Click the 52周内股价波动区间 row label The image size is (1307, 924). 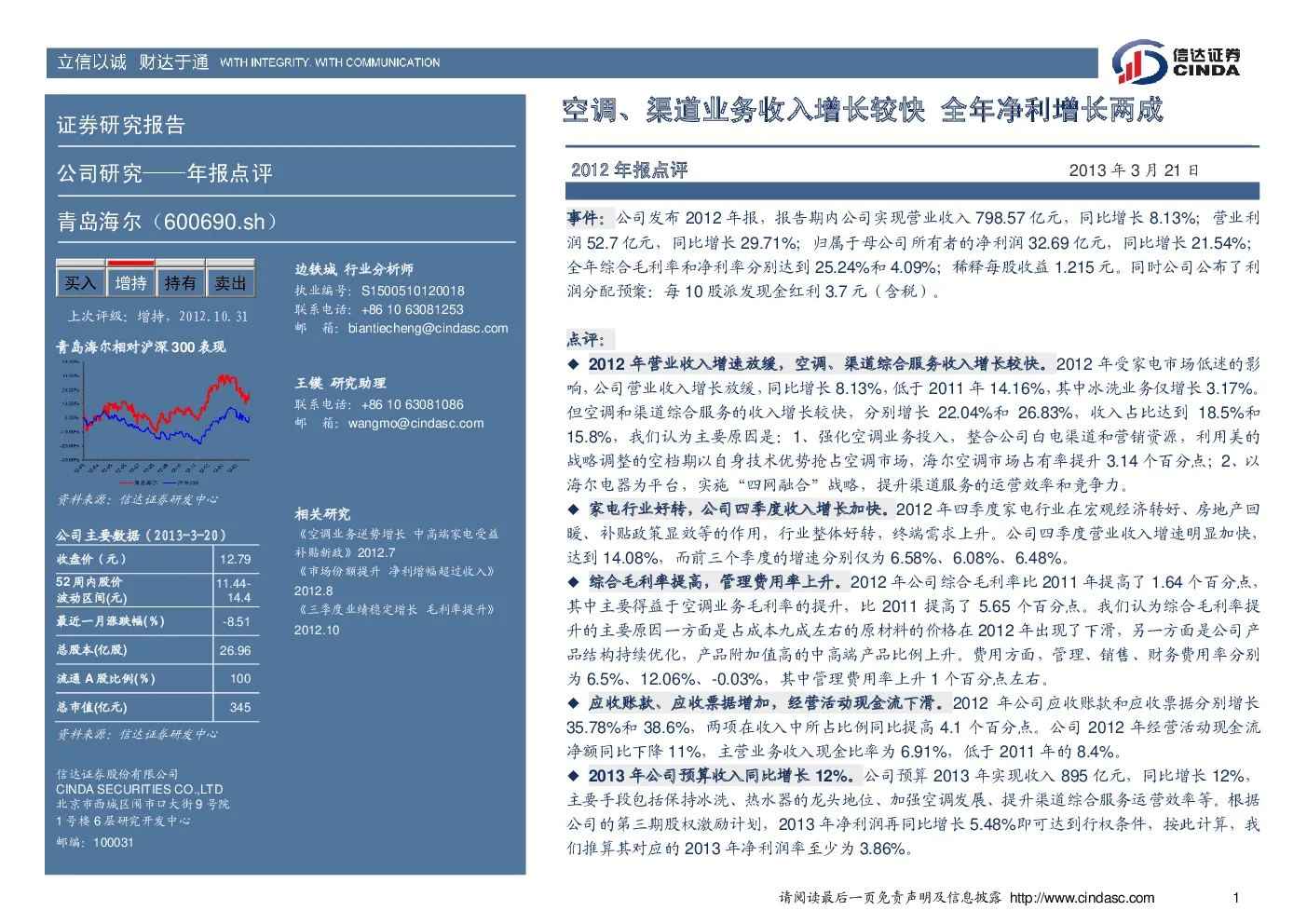[x=91, y=590]
